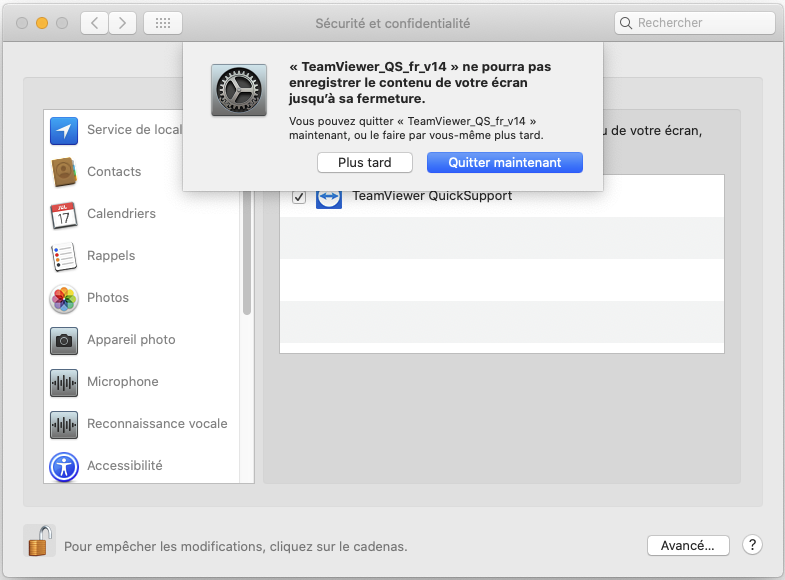
Task: Click Quitter maintenant button
Action: pyautogui.click(x=504, y=162)
